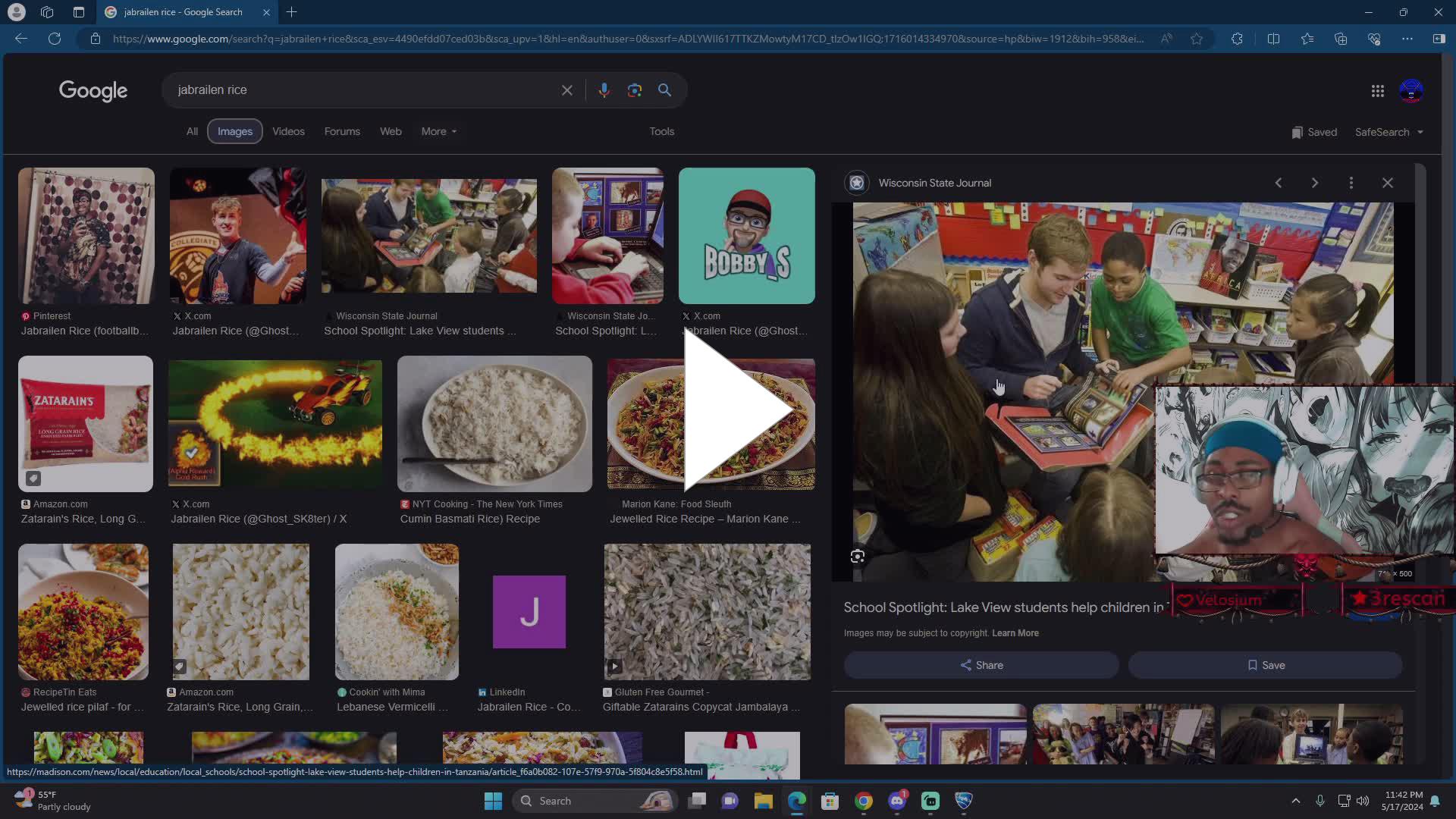Search inside image with Lens icon on preview
Screen dimensions: 1456x819
(x=857, y=556)
